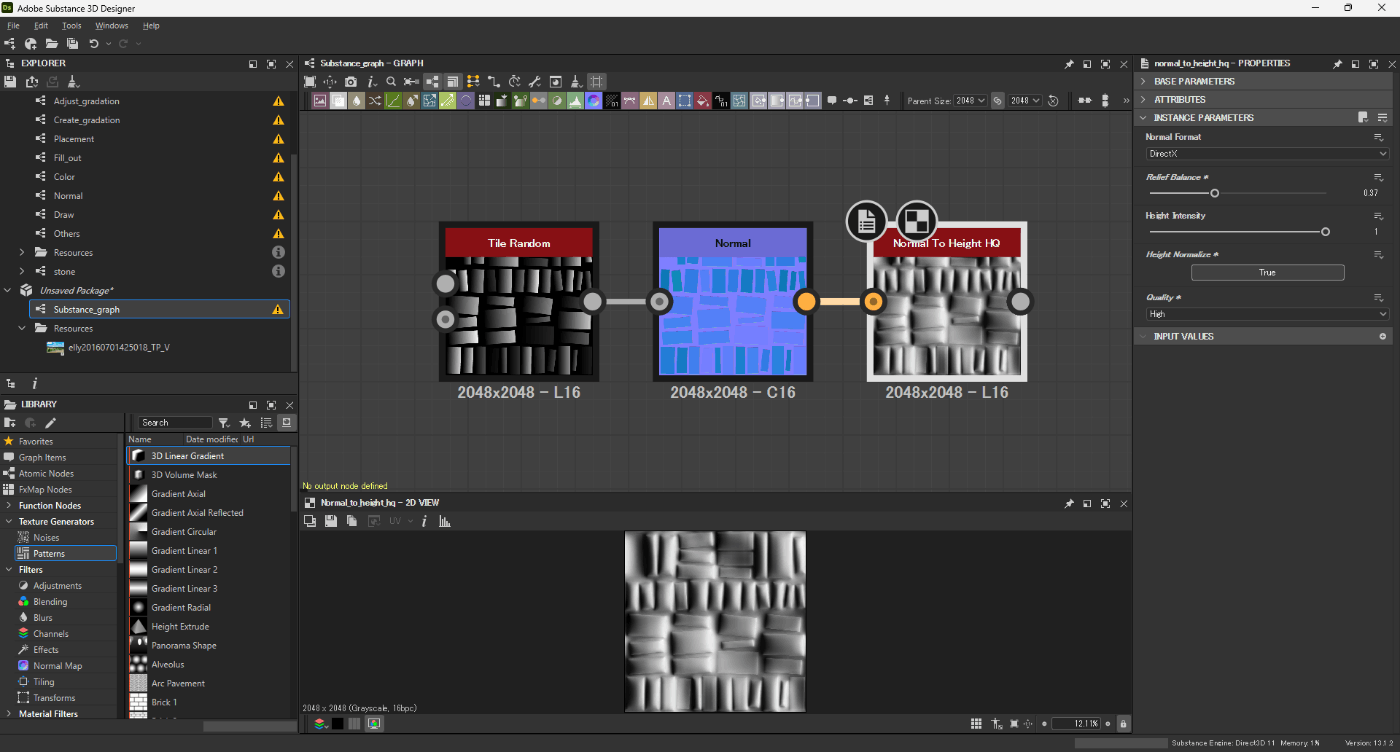This screenshot has width=1400, height=752.
Task: Select the Normal To Height HQ node
Action: click(947, 302)
